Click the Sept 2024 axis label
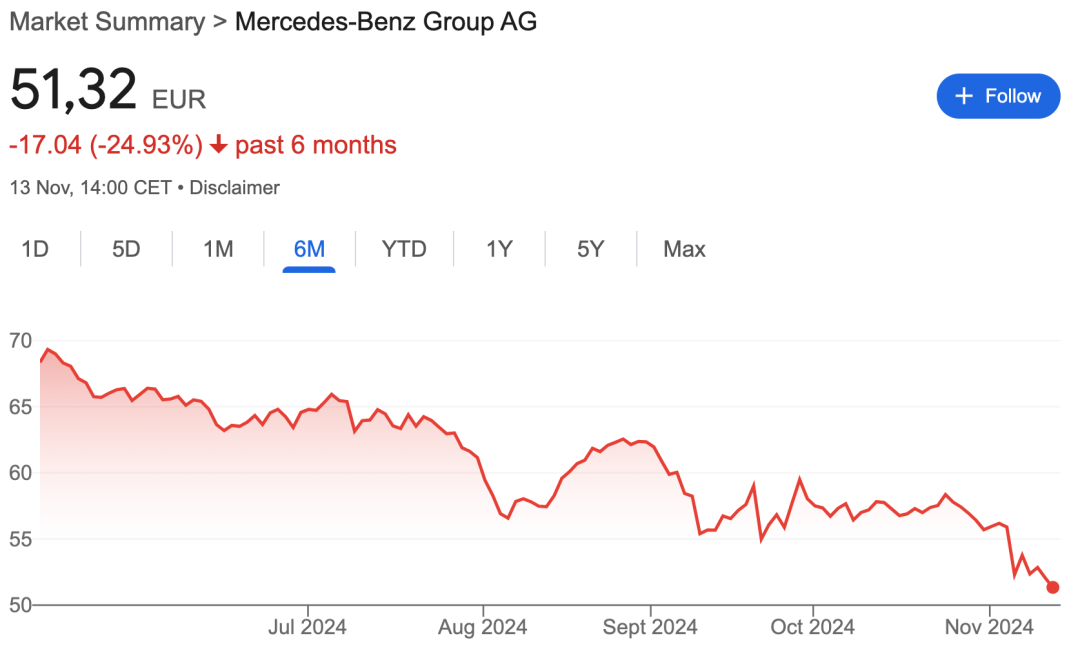Viewport: 1080px width, 649px height. pos(650,627)
